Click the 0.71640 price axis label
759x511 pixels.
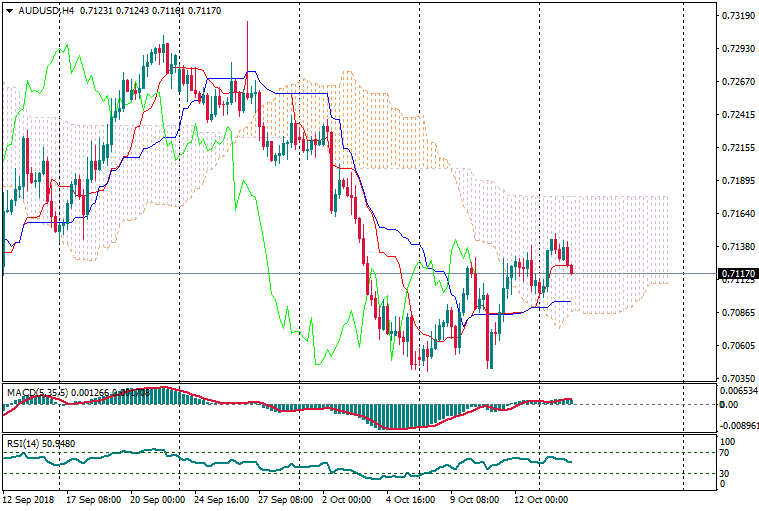coord(738,214)
